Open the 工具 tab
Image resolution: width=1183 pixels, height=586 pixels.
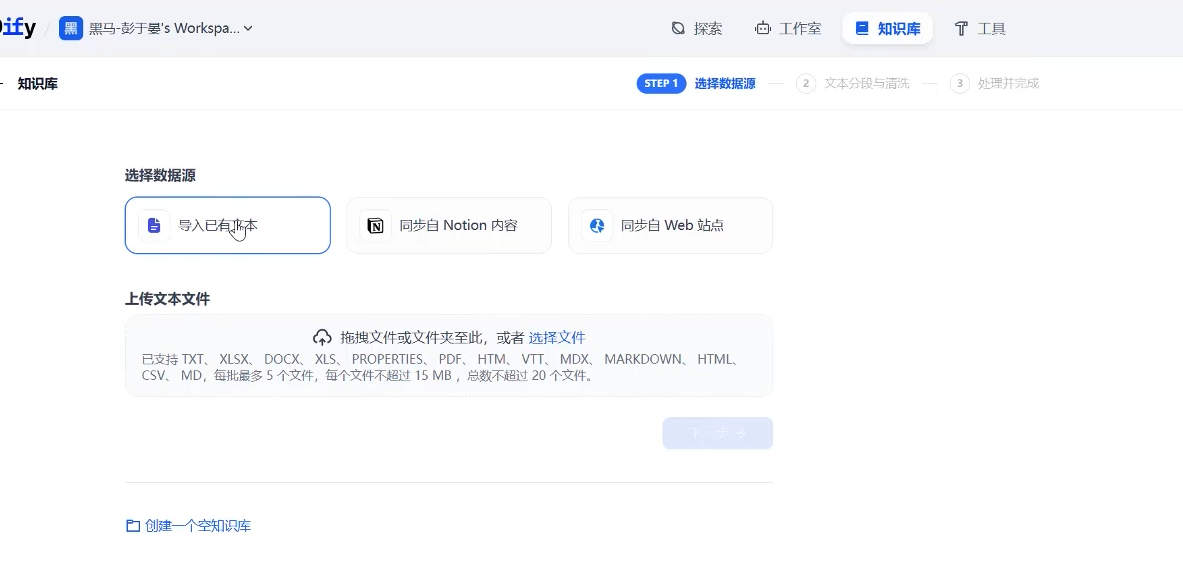coord(980,29)
